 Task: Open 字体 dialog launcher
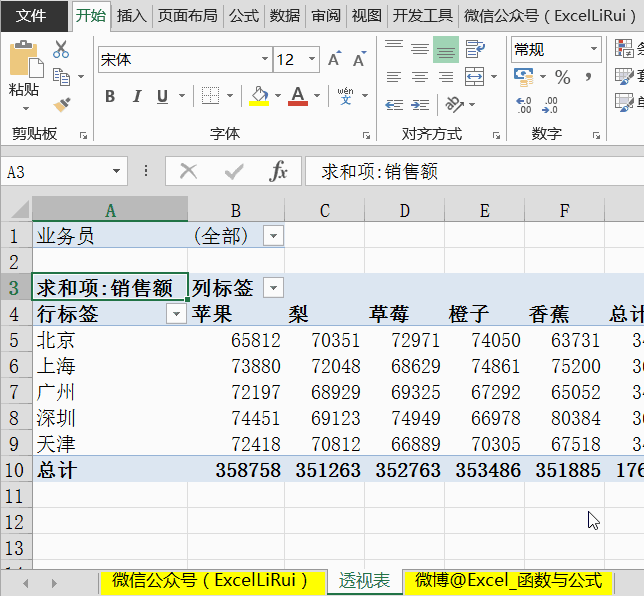pyautogui.click(x=366, y=136)
